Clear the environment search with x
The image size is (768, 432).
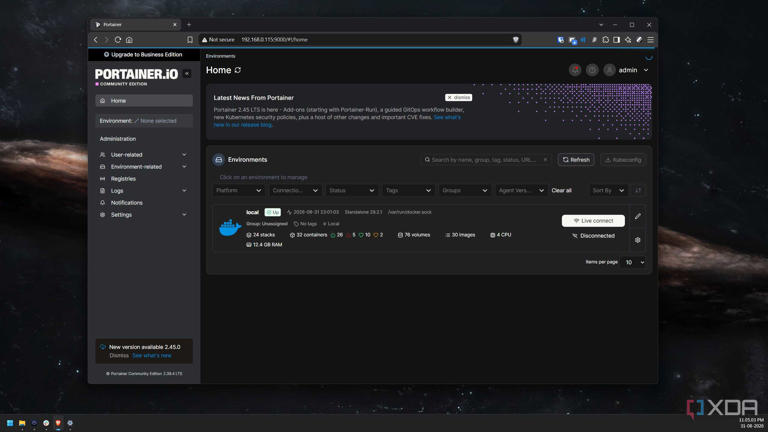point(545,160)
